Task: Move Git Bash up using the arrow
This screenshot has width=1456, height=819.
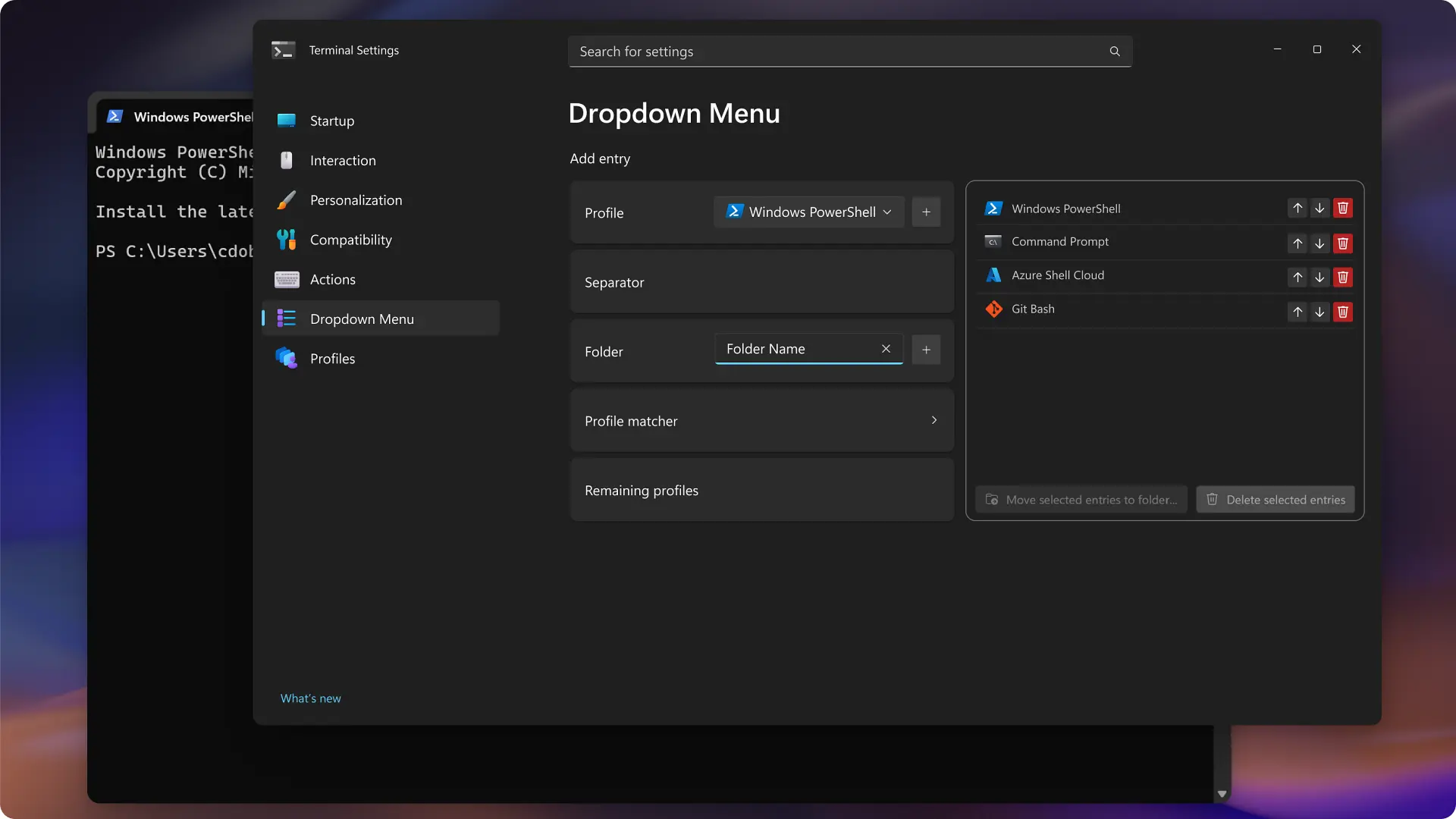Action: 1298,312
